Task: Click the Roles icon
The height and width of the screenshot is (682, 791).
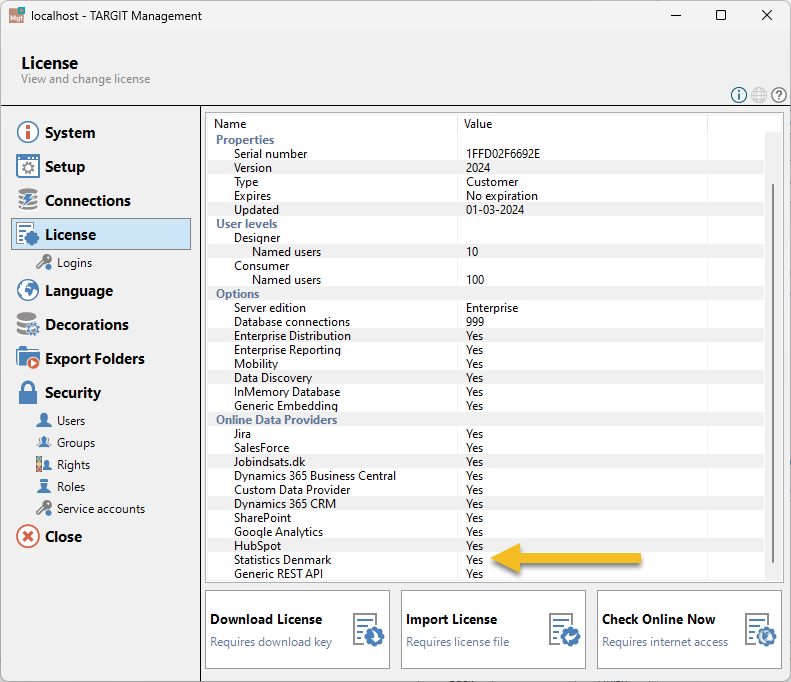Action: pos(44,487)
